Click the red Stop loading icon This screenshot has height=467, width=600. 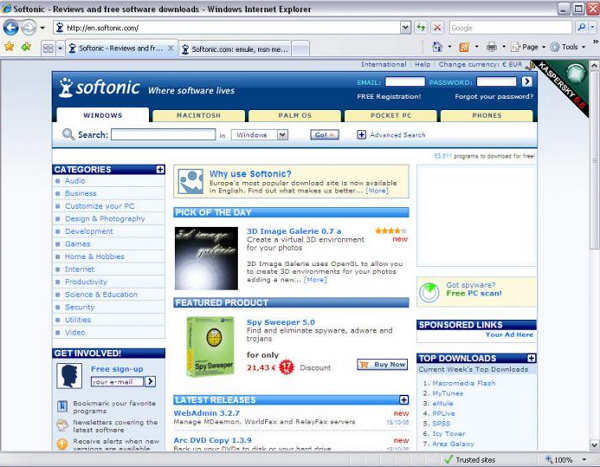click(437, 28)
